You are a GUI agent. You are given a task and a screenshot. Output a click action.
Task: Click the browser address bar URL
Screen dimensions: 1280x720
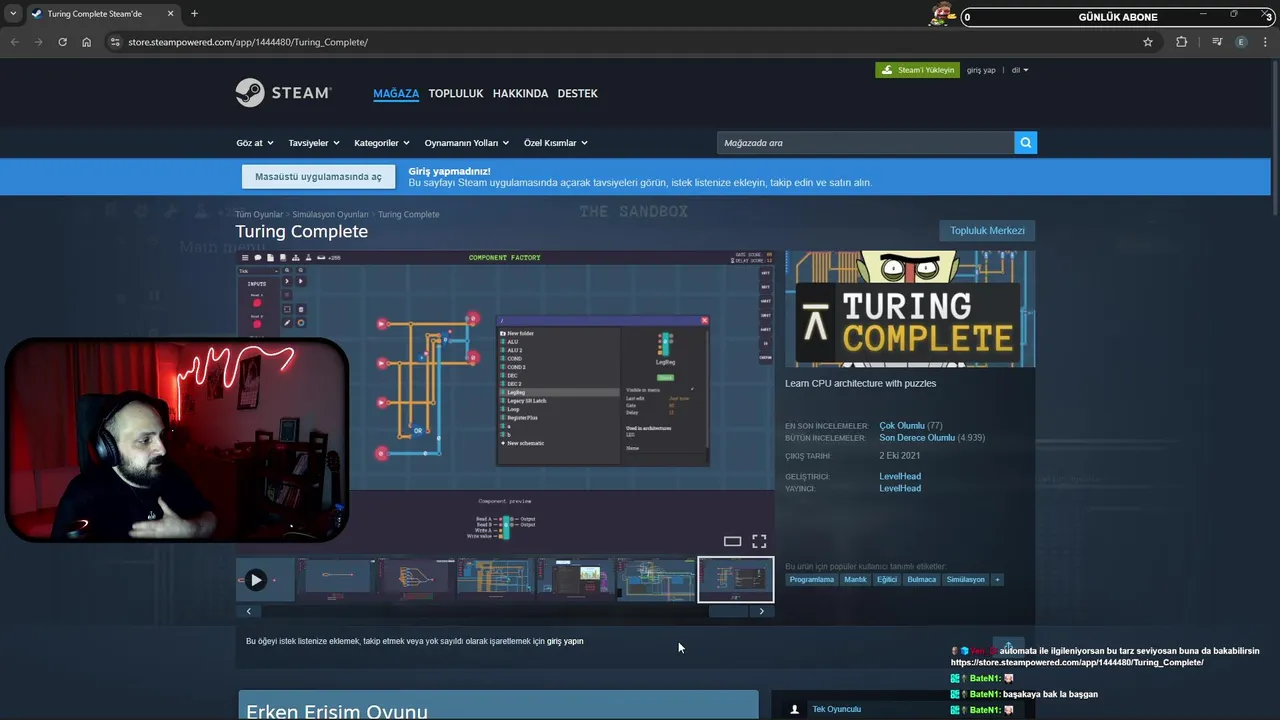(x=248, y=42)
